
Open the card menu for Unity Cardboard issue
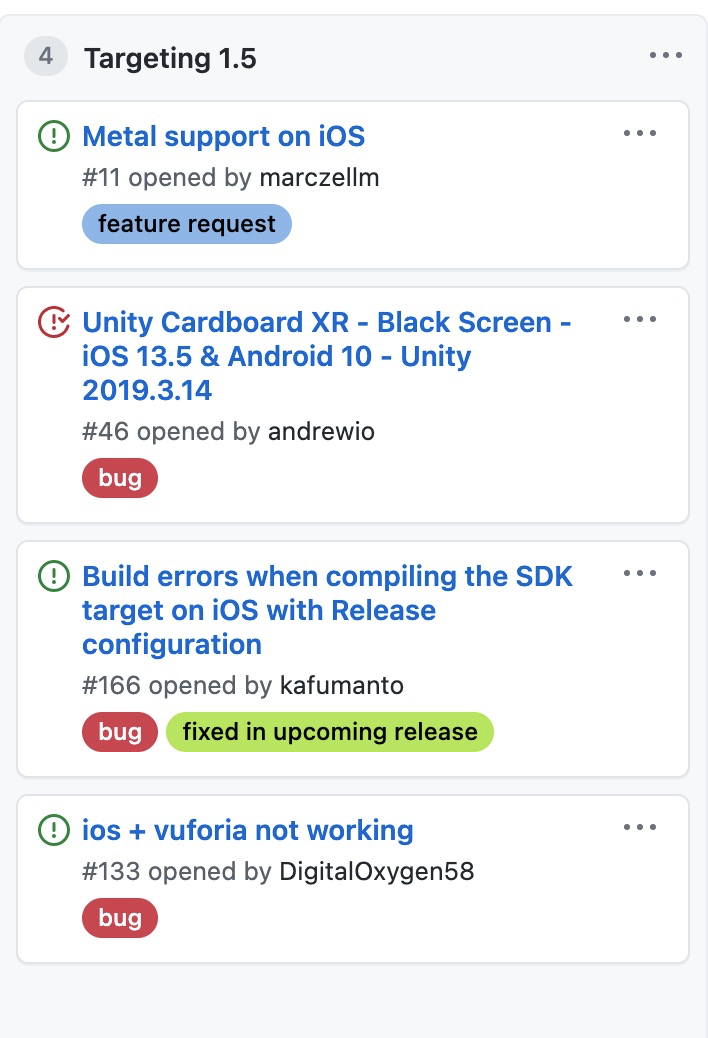click(640, 318)
